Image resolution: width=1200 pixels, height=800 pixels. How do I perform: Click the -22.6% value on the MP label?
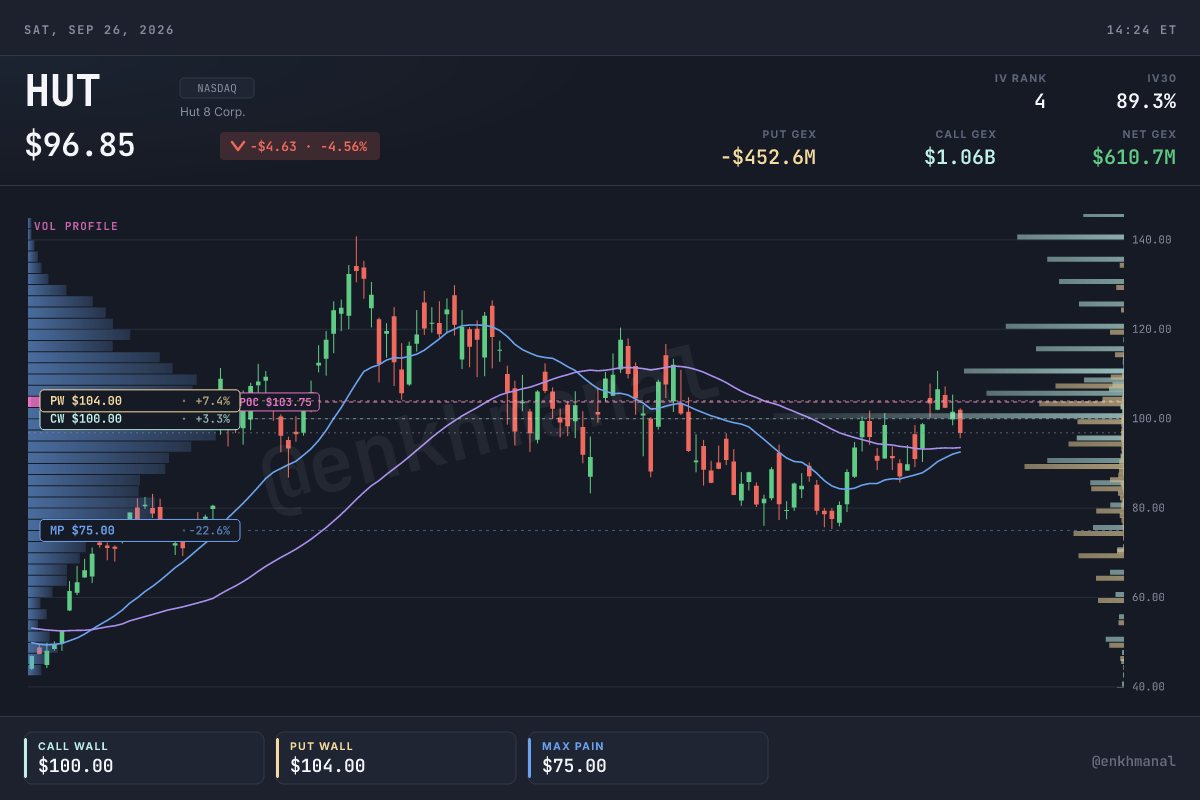pos(209,531)
